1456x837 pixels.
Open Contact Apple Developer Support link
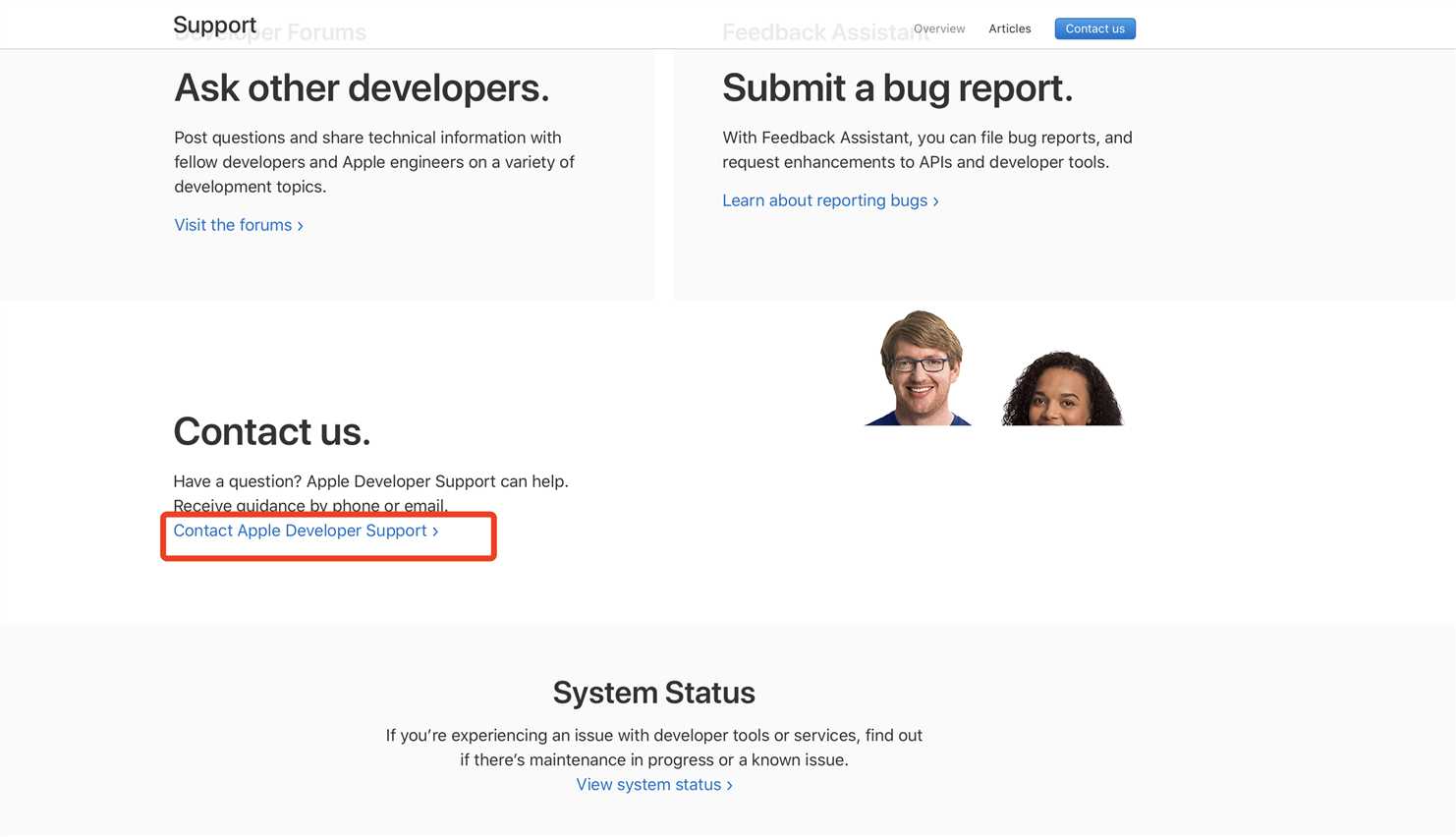[x=306, y=530]
